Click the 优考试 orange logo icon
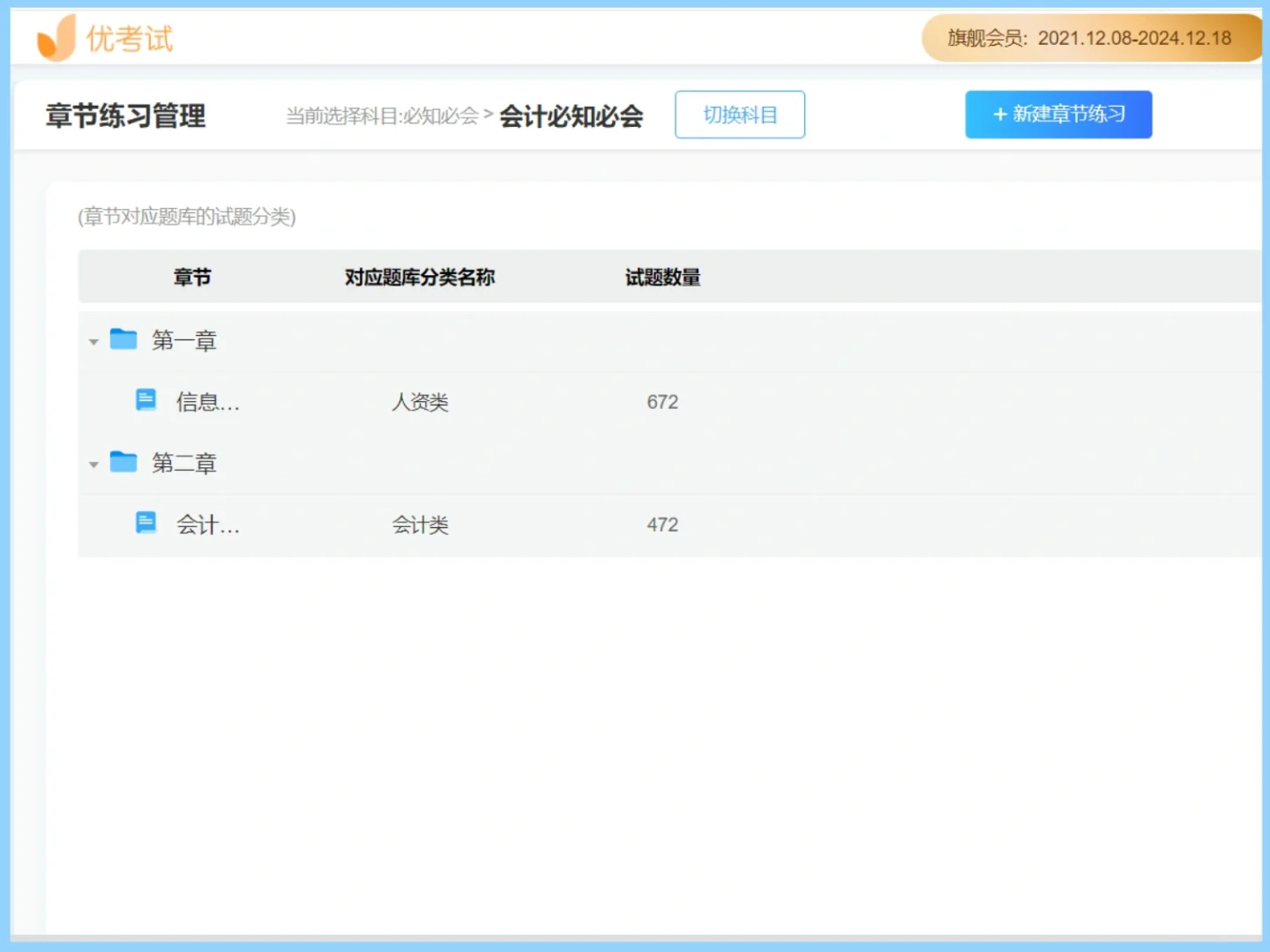Image resolution: width=1270 pixels, height=952 pixels. click(x=53, y=37)
